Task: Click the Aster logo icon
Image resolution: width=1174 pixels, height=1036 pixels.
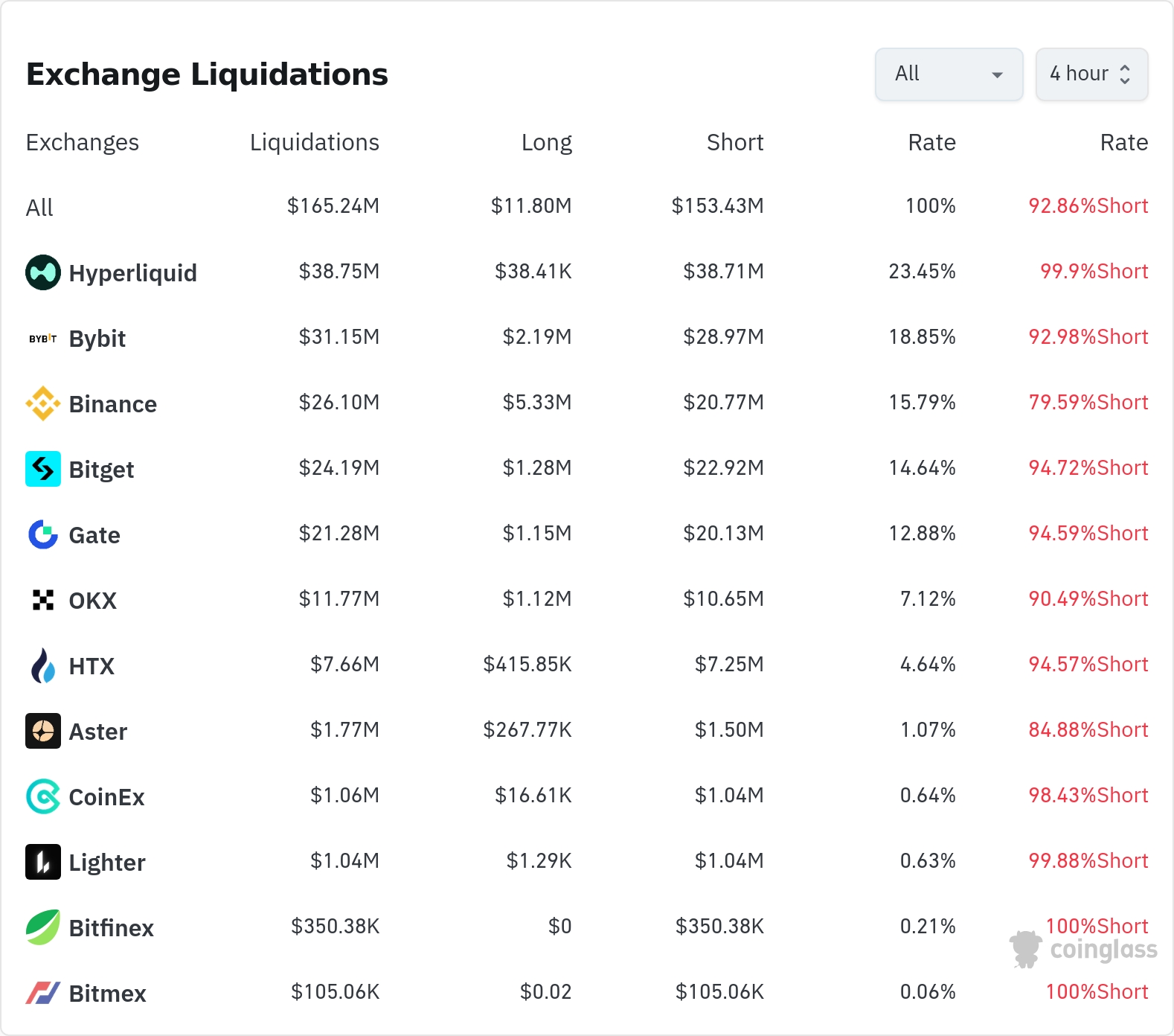Action: (43, 731)
